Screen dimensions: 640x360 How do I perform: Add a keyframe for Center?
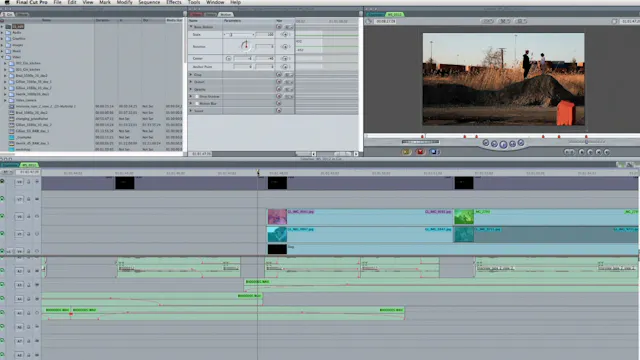point(285,58)
